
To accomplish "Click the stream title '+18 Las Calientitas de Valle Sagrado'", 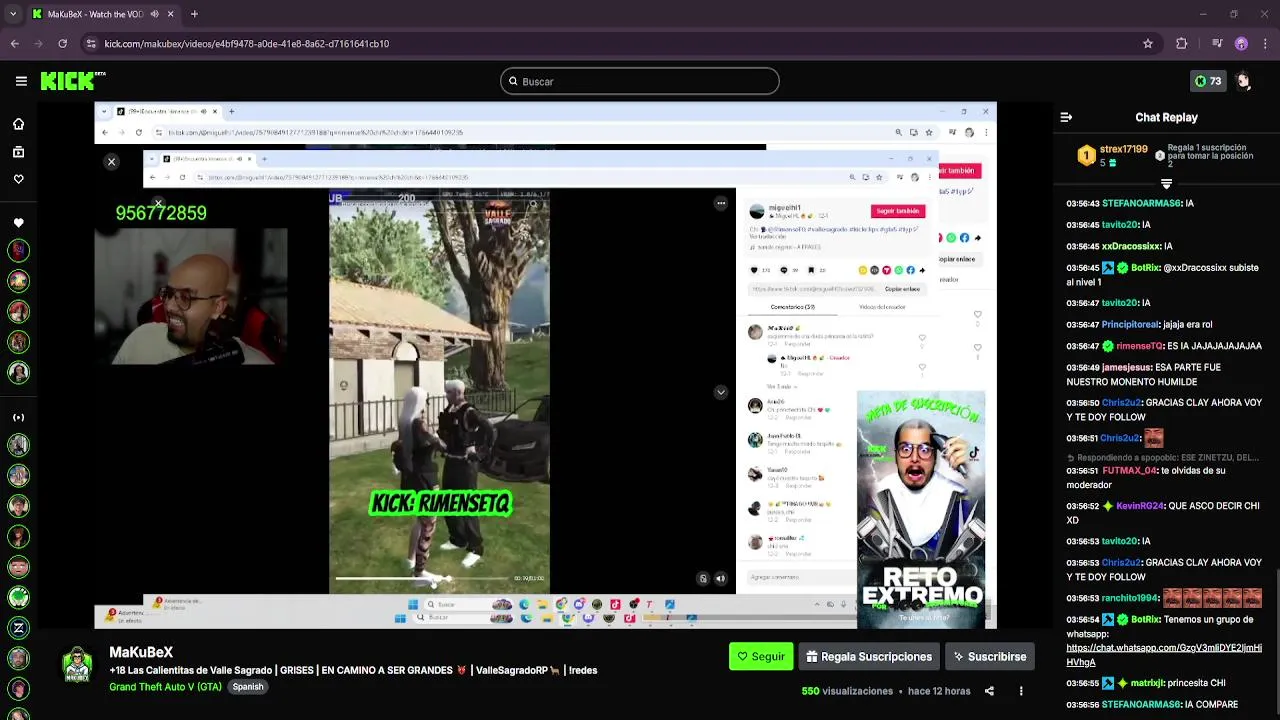I will pyautogui.click(x=353, y=670).
